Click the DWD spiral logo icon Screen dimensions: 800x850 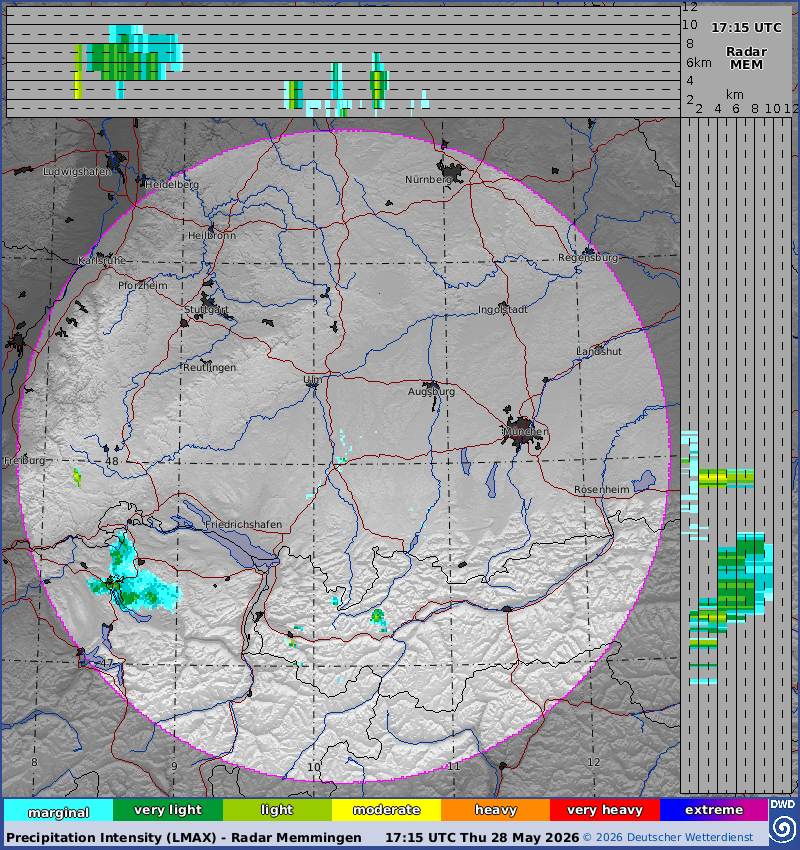pyautogui.click(x=783, y=828)
